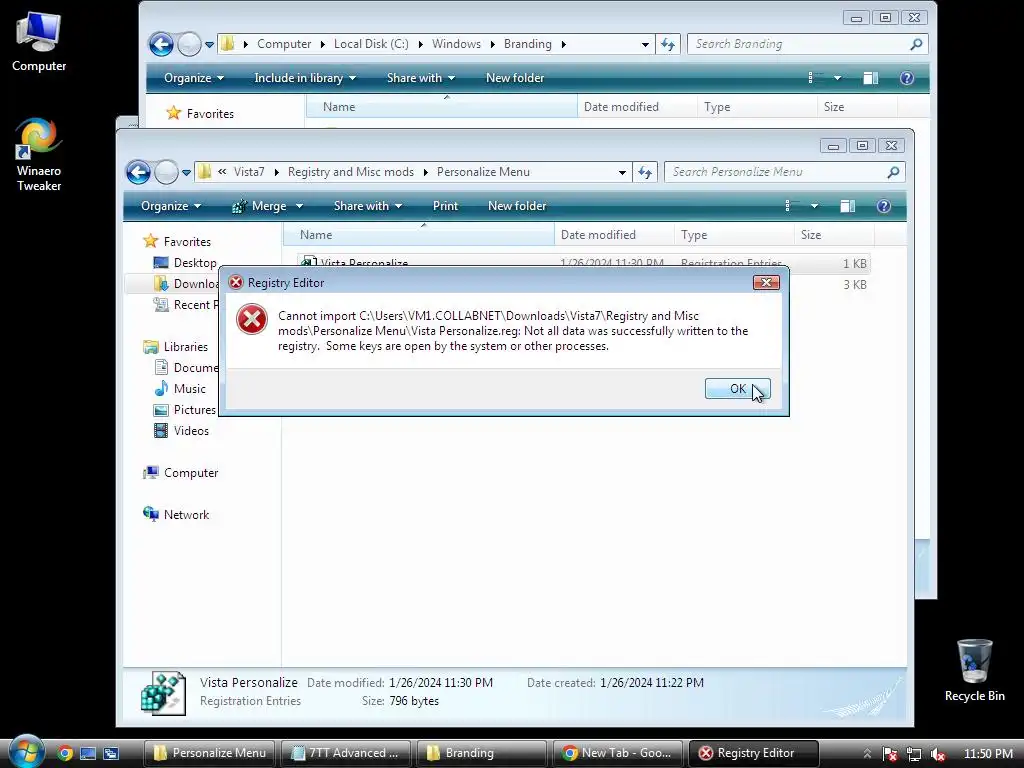Select Local Disk (C:) breadcrumb
The image size is (1024, 768).
pos(371,44)
